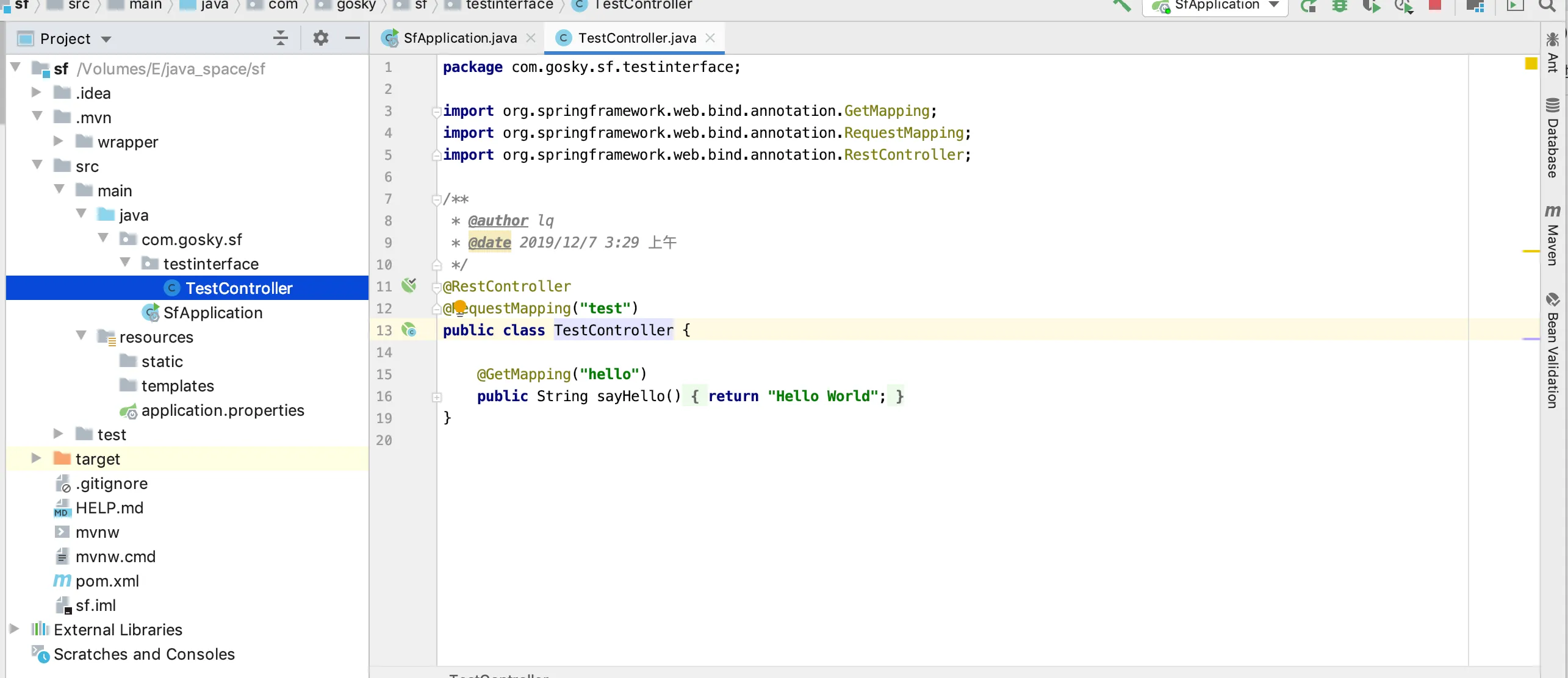This screenshot has width=1568, height=678.
Task: Hide the Project panel with minus icon
Action: pos(353,38)
